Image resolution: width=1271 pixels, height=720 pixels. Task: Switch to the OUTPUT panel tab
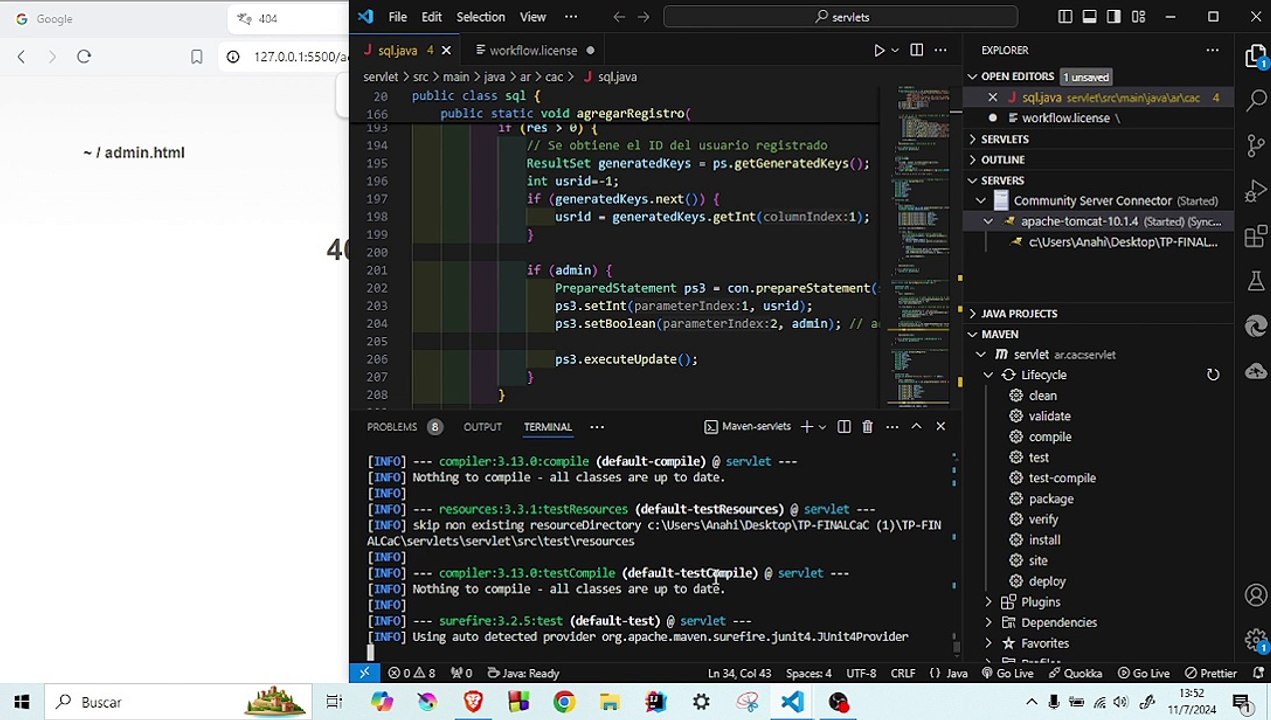click(x=482, y=427)
